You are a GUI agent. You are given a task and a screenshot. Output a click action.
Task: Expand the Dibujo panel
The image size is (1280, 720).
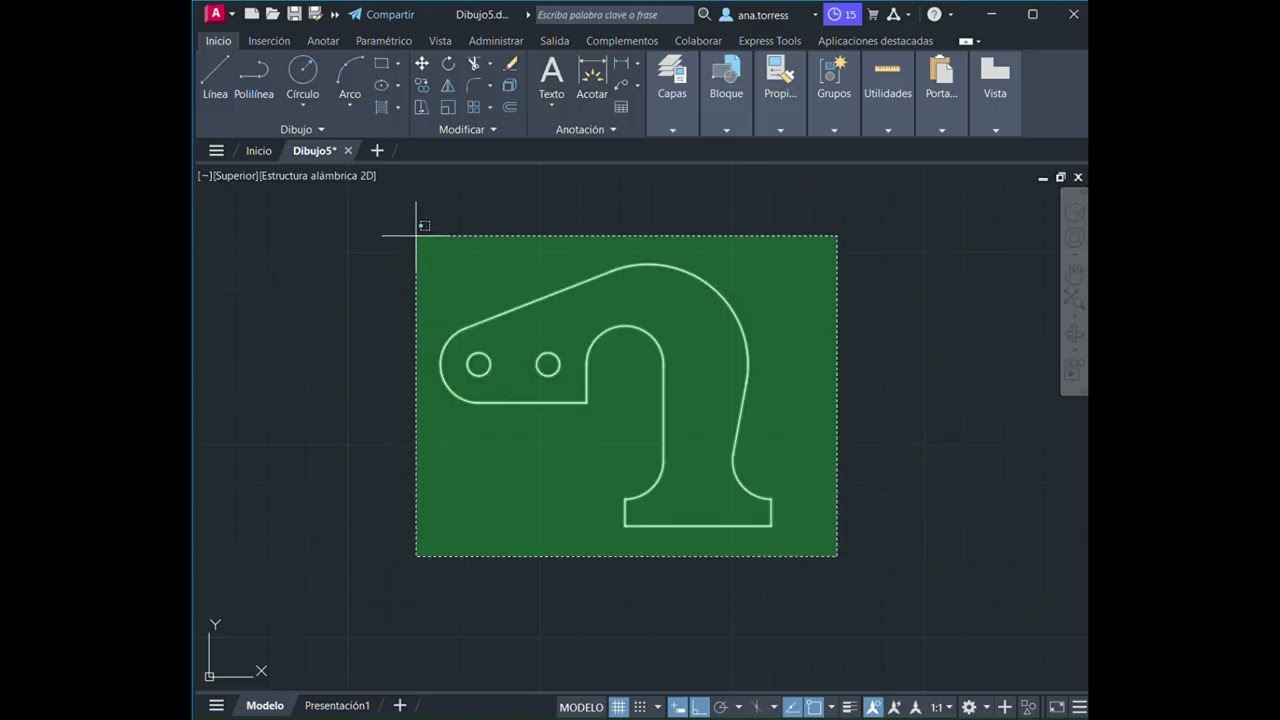[x=302, y=129]
